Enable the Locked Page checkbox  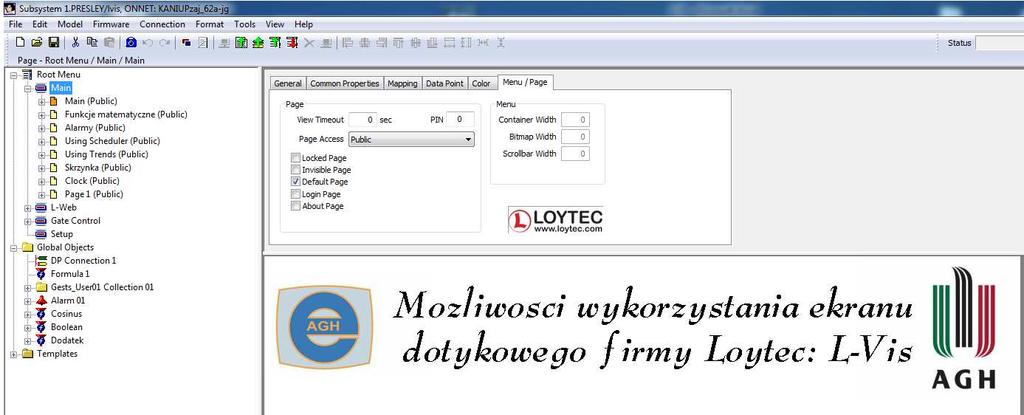[296, 158]
